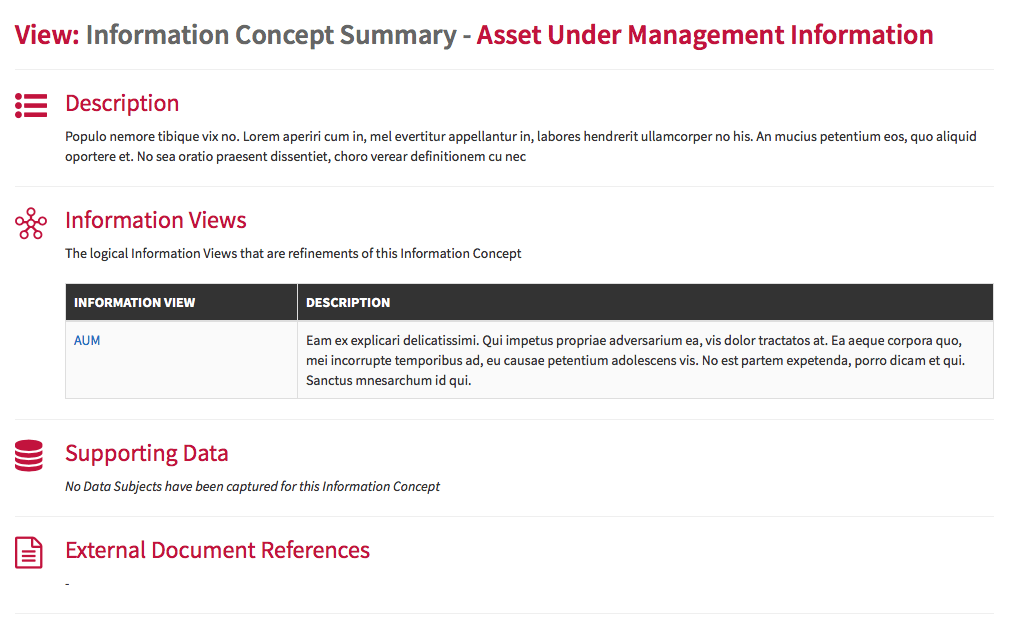Screen dimensions: 1009x644
Task: Click the 'View:' label in the page title
Action: click(47, 35)
